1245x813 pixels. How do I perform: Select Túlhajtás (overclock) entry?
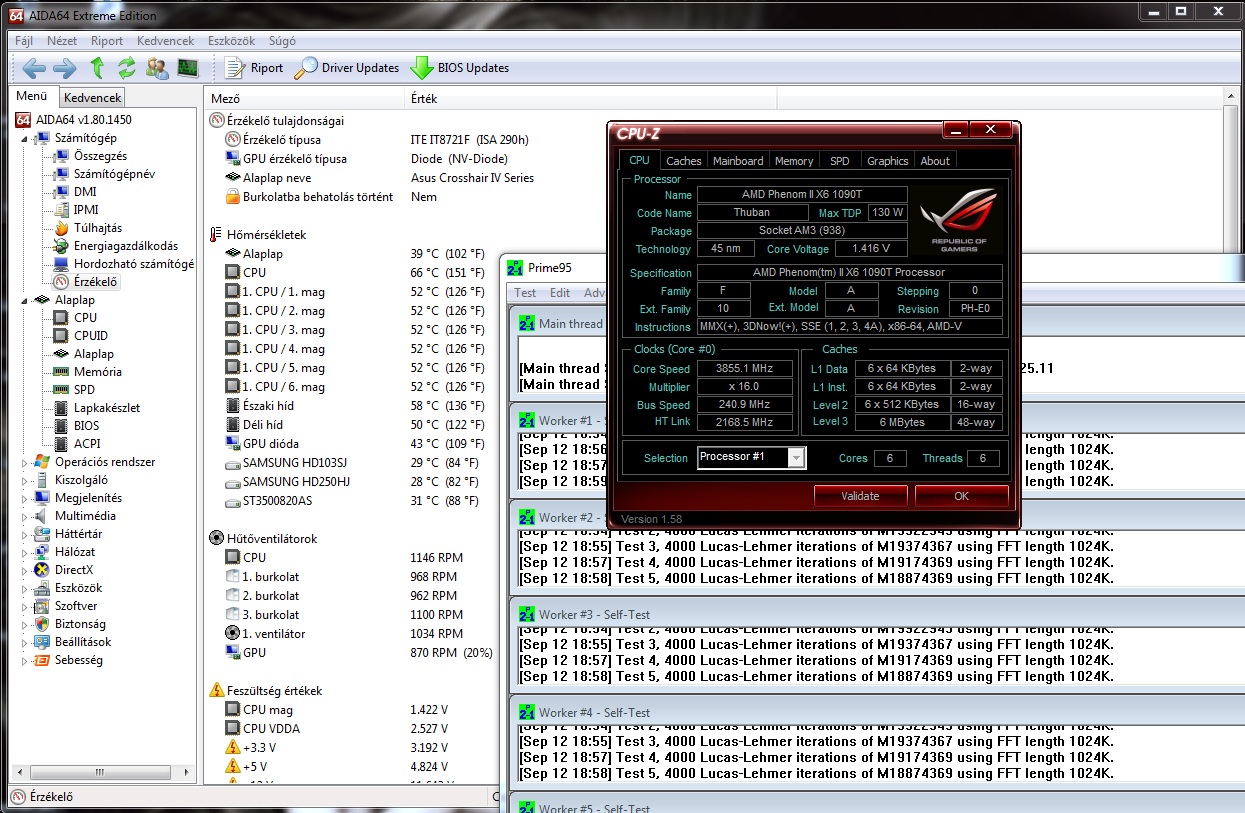(98, 228)
